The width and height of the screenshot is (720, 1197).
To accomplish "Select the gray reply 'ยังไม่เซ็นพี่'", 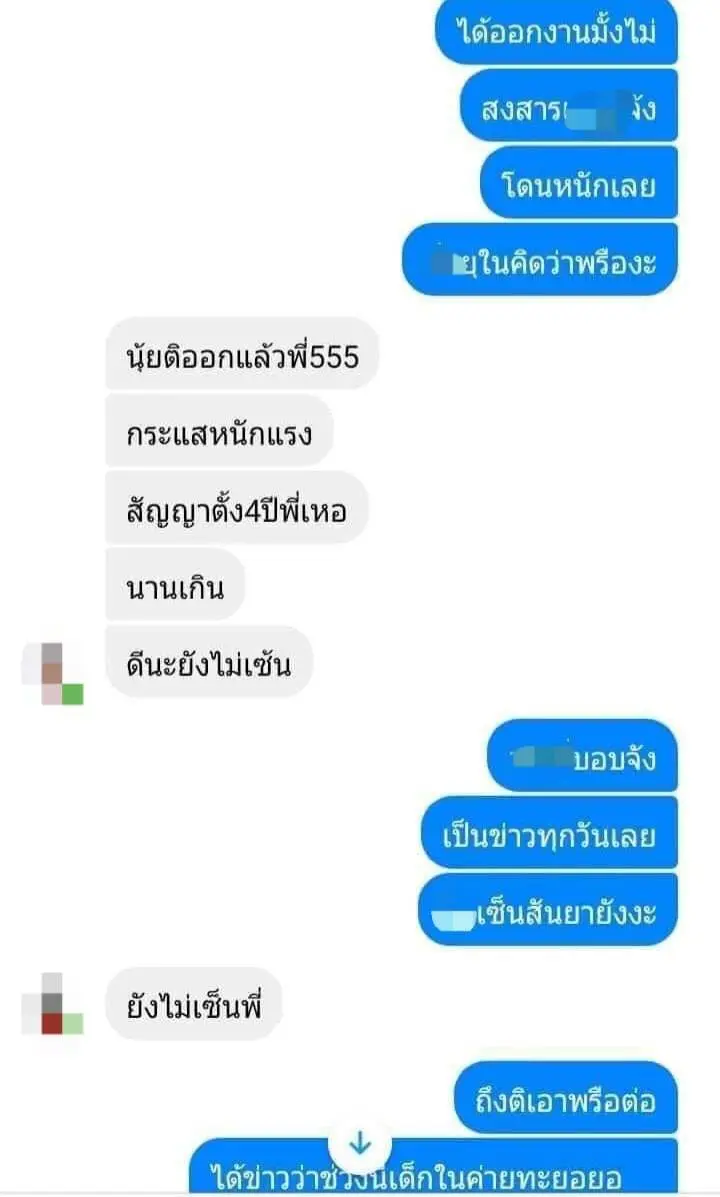I will (194, 1005).
